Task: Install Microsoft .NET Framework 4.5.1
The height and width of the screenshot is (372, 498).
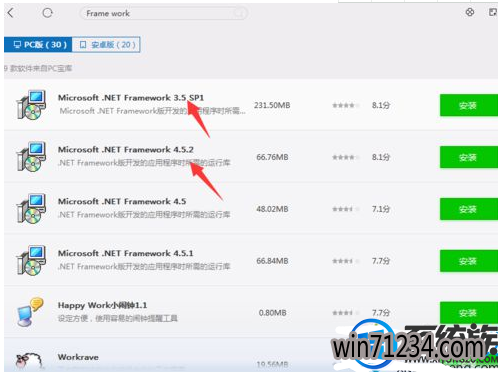Action: click(x=469, y=261)
